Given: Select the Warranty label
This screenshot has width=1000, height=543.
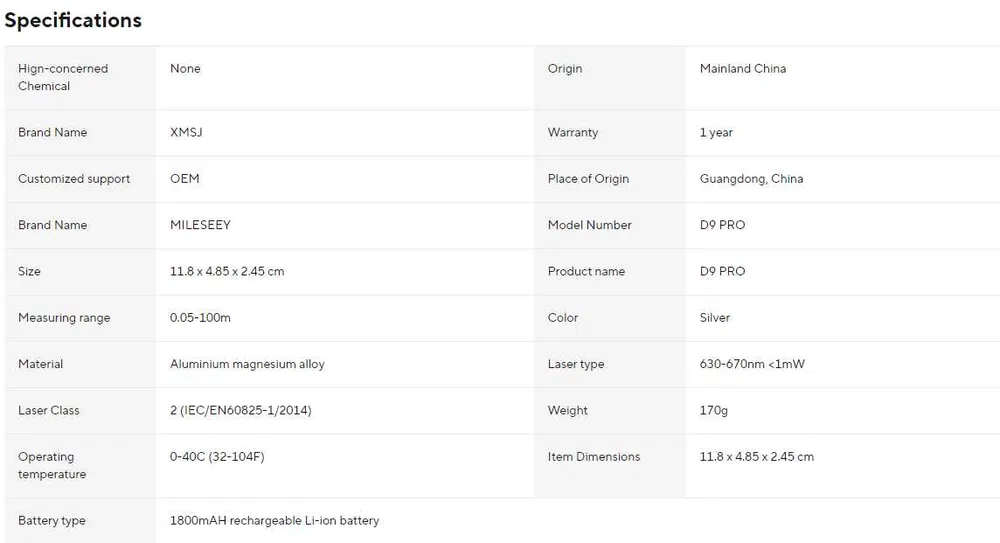Looking at the screenshot, I should (x=573, y=132).
